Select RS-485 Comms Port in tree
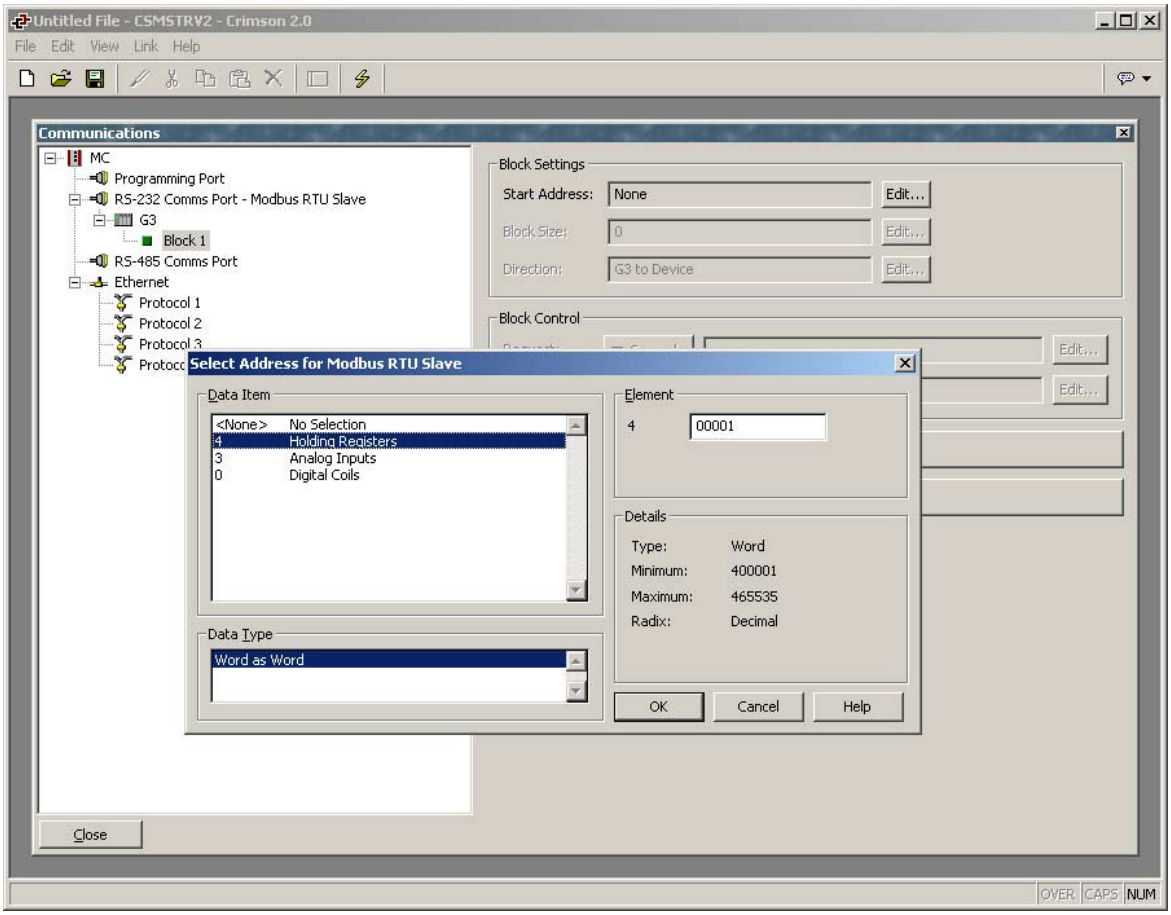Viewport: 1171px width, 915px height. [x=176, y=261]
